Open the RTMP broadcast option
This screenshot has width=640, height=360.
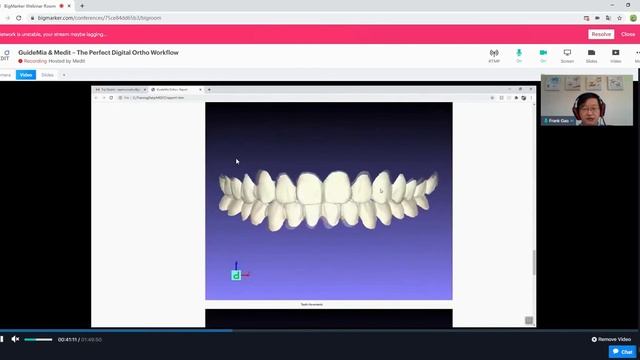(x=494, y=56)
